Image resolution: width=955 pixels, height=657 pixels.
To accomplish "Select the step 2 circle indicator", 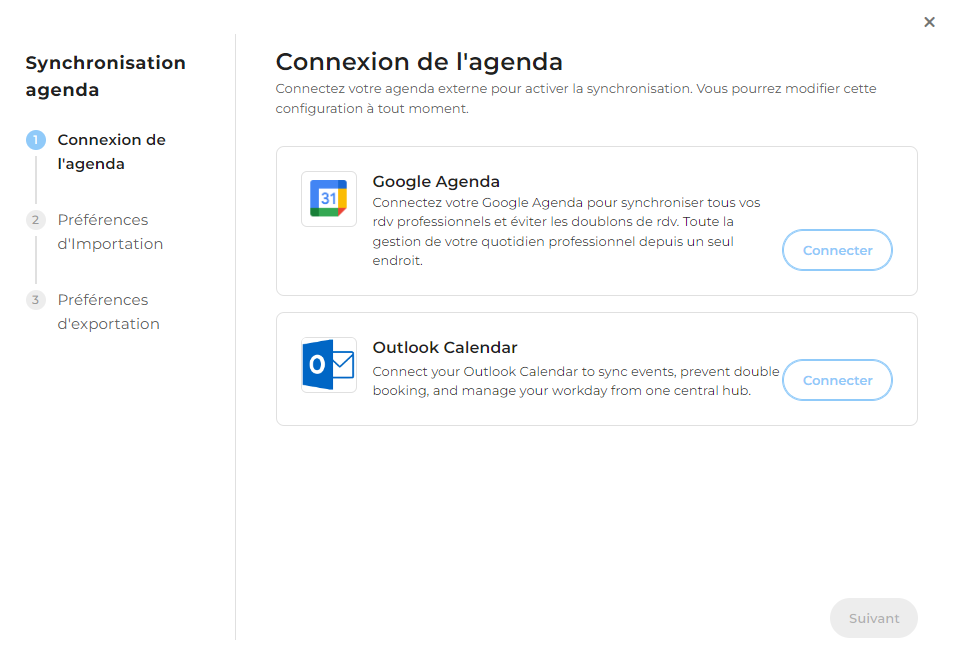I will point(36,220).
